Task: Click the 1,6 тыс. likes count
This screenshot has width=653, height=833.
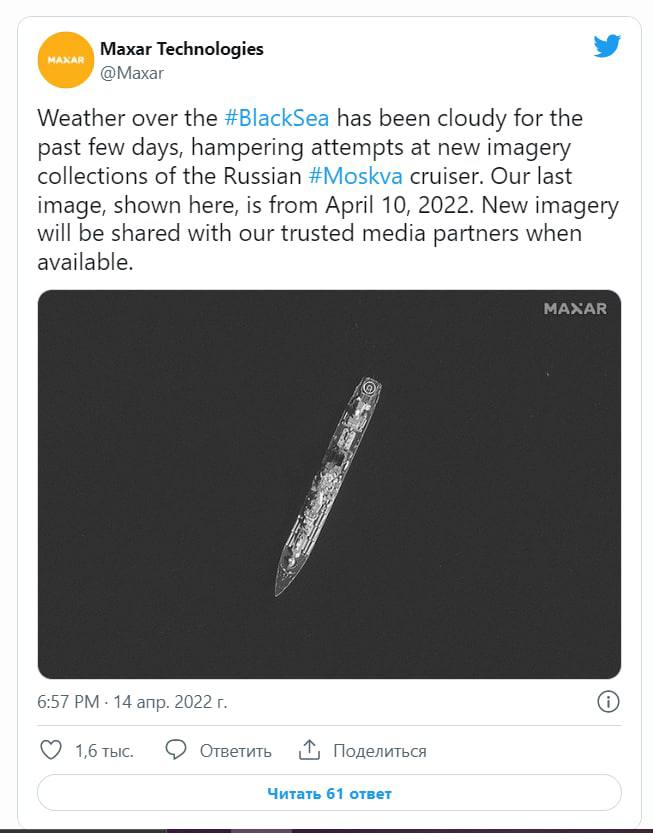Action: click(x=104, y=751)
